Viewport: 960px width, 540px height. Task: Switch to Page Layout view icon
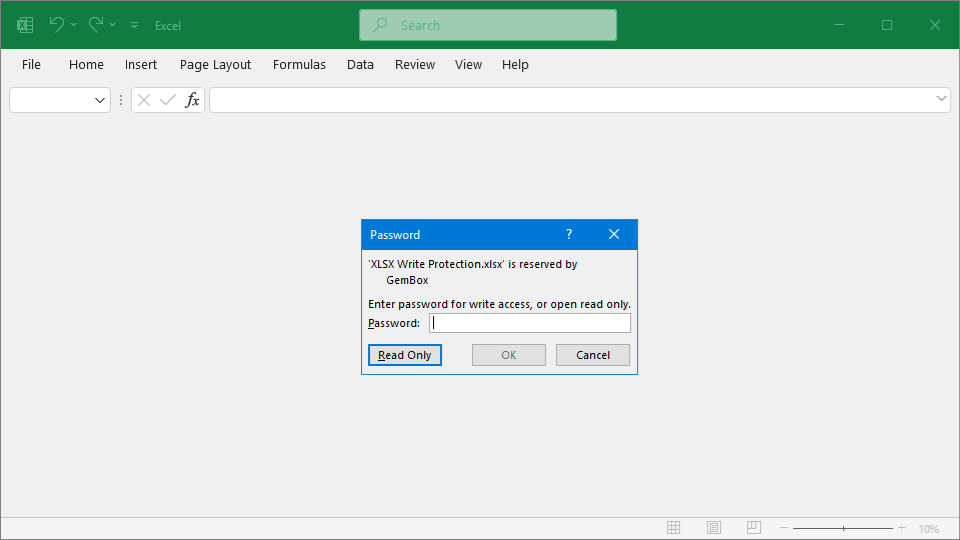(714, 528)
